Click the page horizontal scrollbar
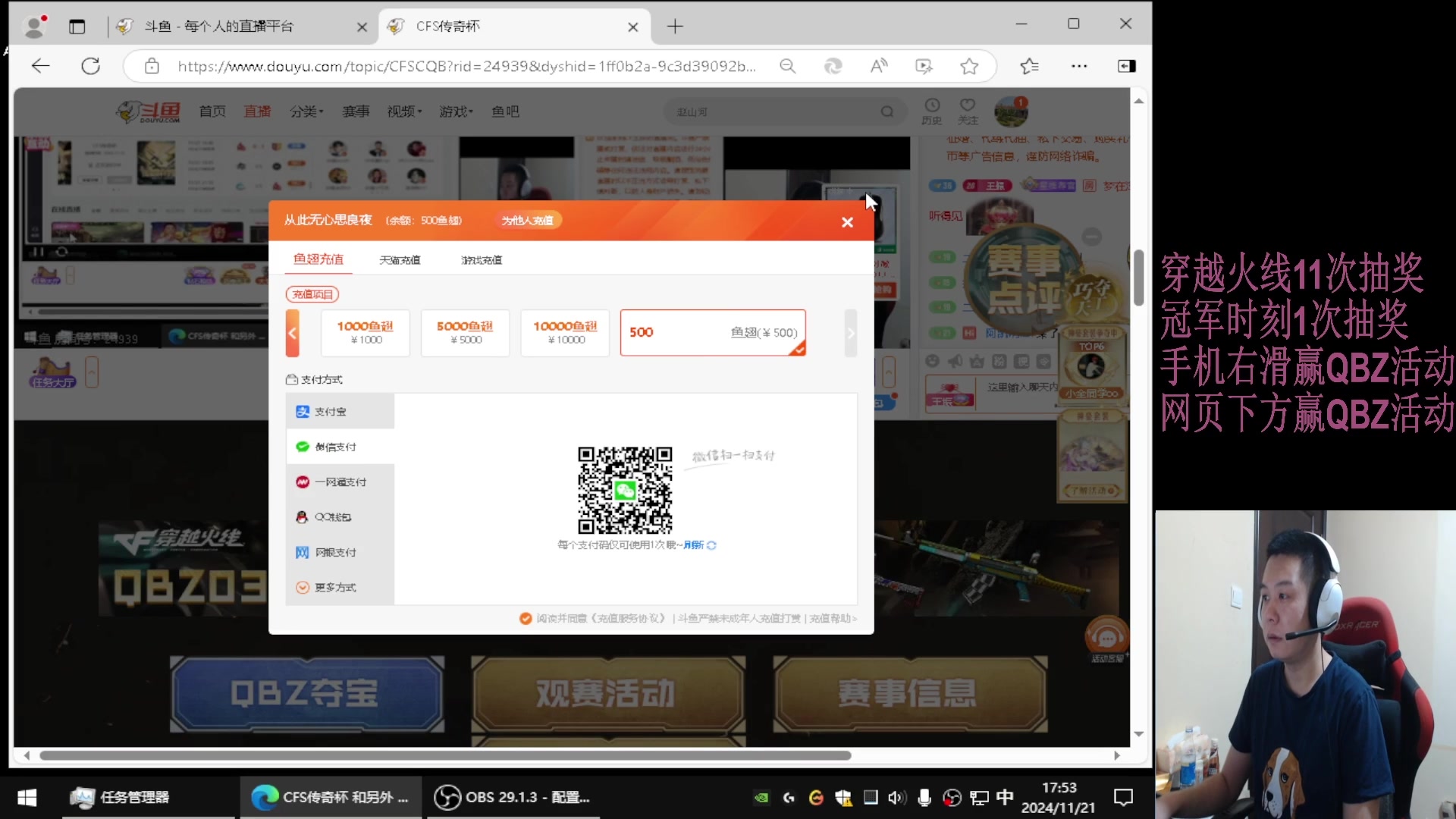The width and height of the screenshot is (1456, 819). 445,755
